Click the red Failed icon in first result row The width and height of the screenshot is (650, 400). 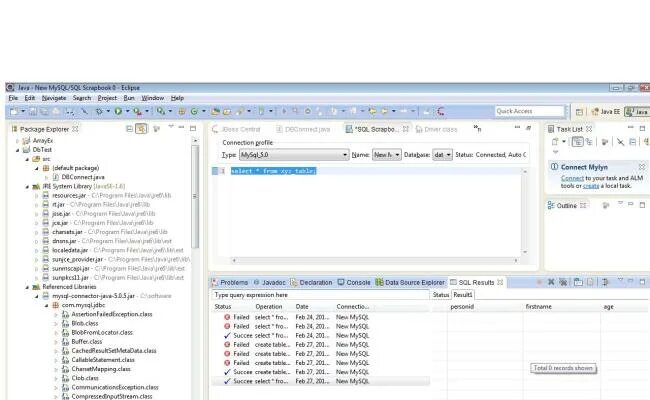point(227,317)
